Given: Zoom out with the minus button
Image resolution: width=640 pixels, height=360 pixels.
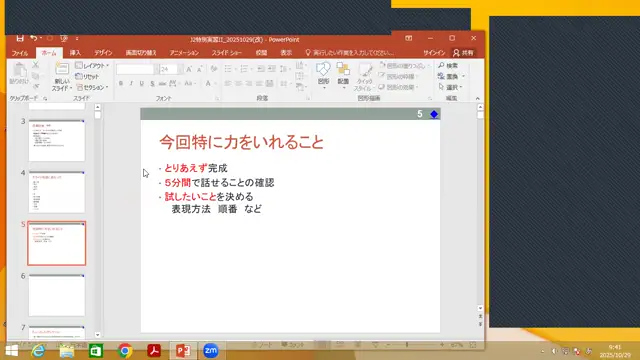Looking at the screenshot, I should 388,345.
